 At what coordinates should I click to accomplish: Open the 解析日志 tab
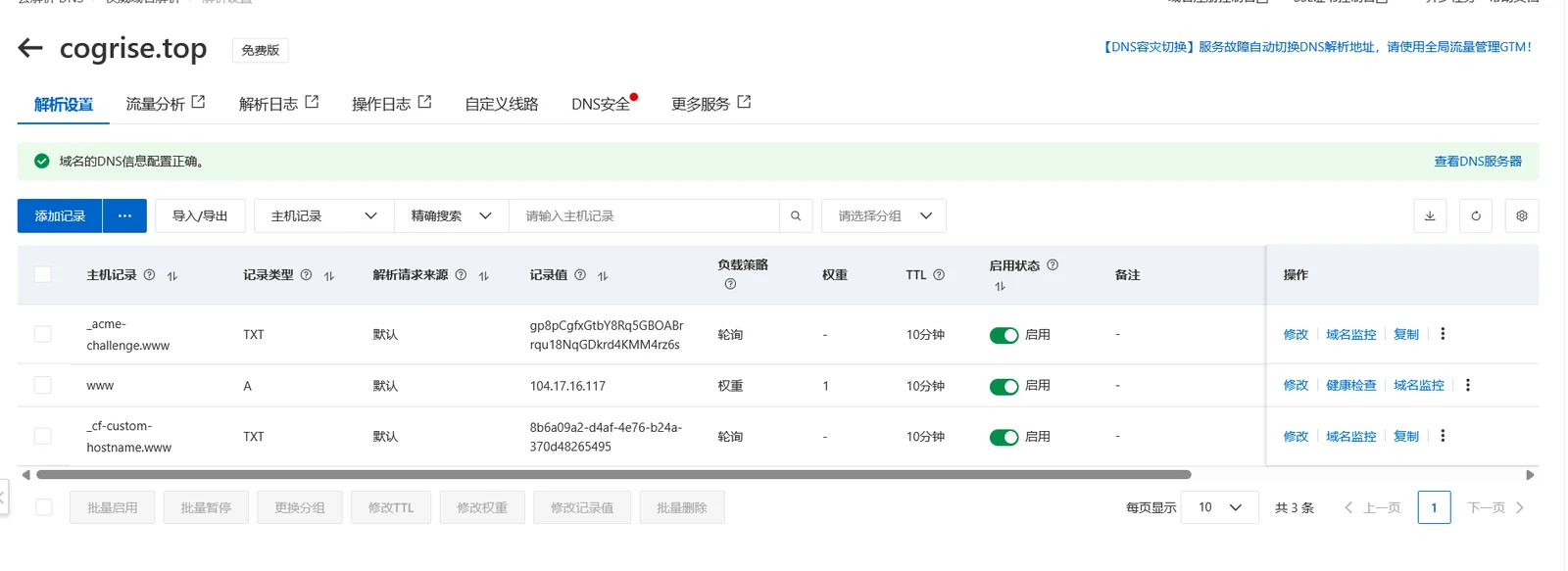pos(279,104)
